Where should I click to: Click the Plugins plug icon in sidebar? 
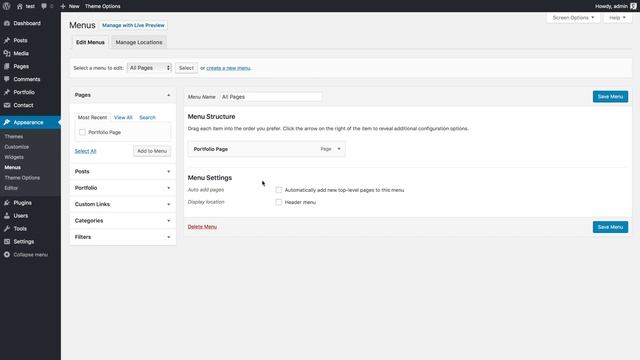(7, 203)
